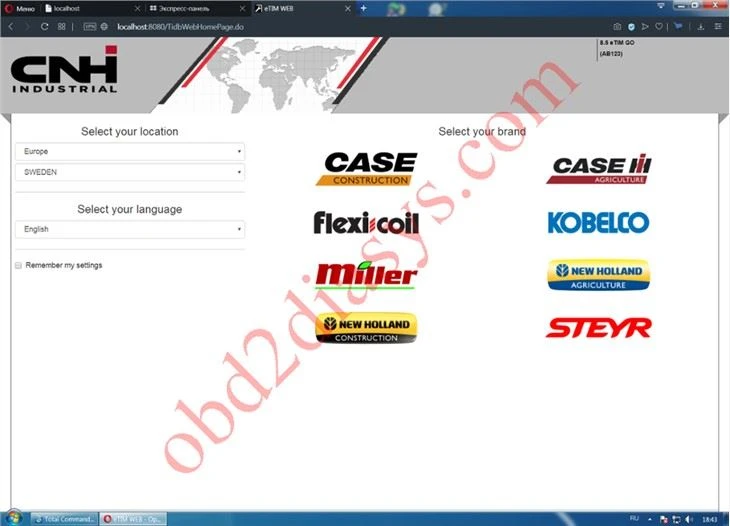Click the 18:43 taskbar clock
Screen dimensions: 730x526
click(x=710, y=519)
